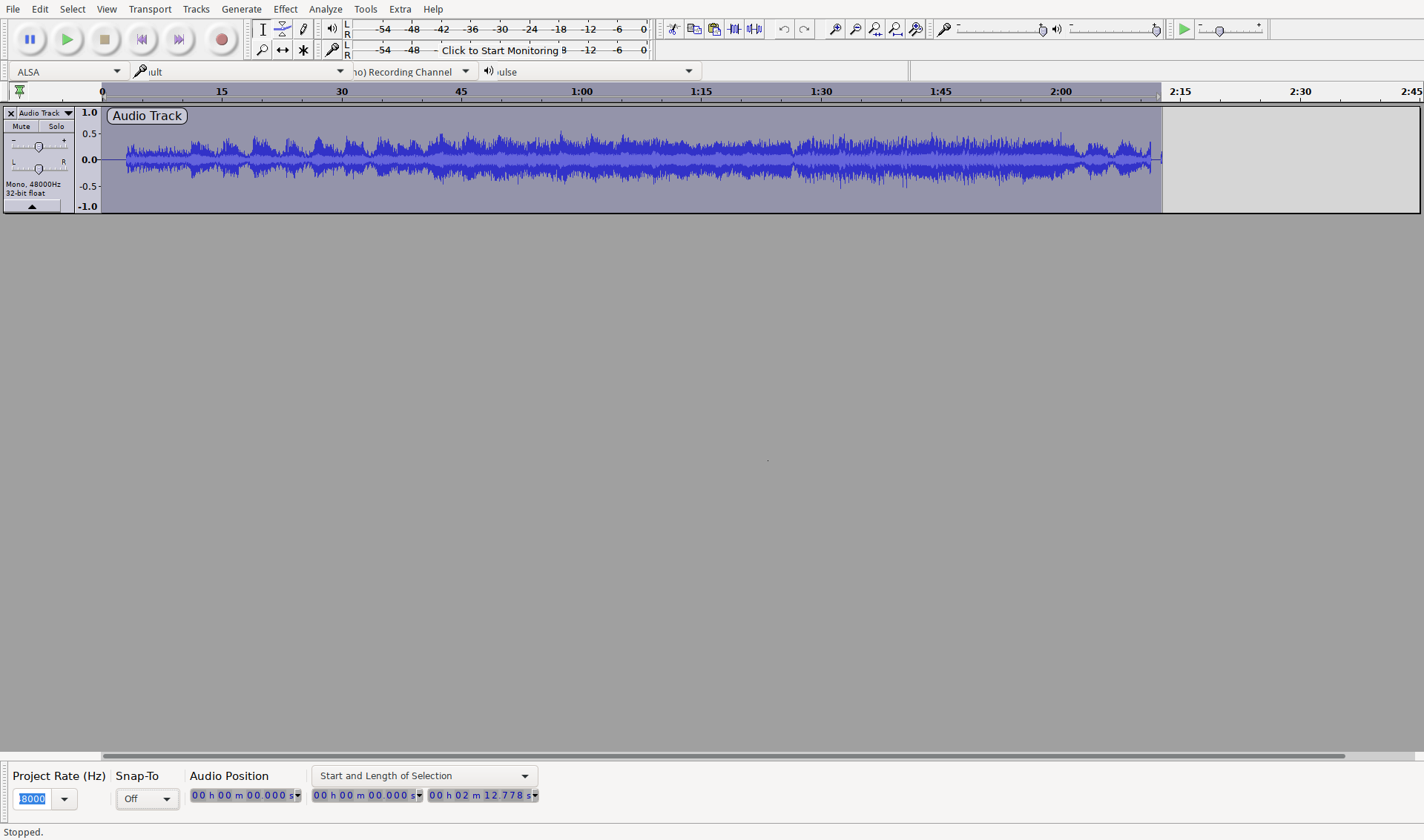Open the Generate menu
This screenshot has width=1424, height=840.
pos(242,9)
